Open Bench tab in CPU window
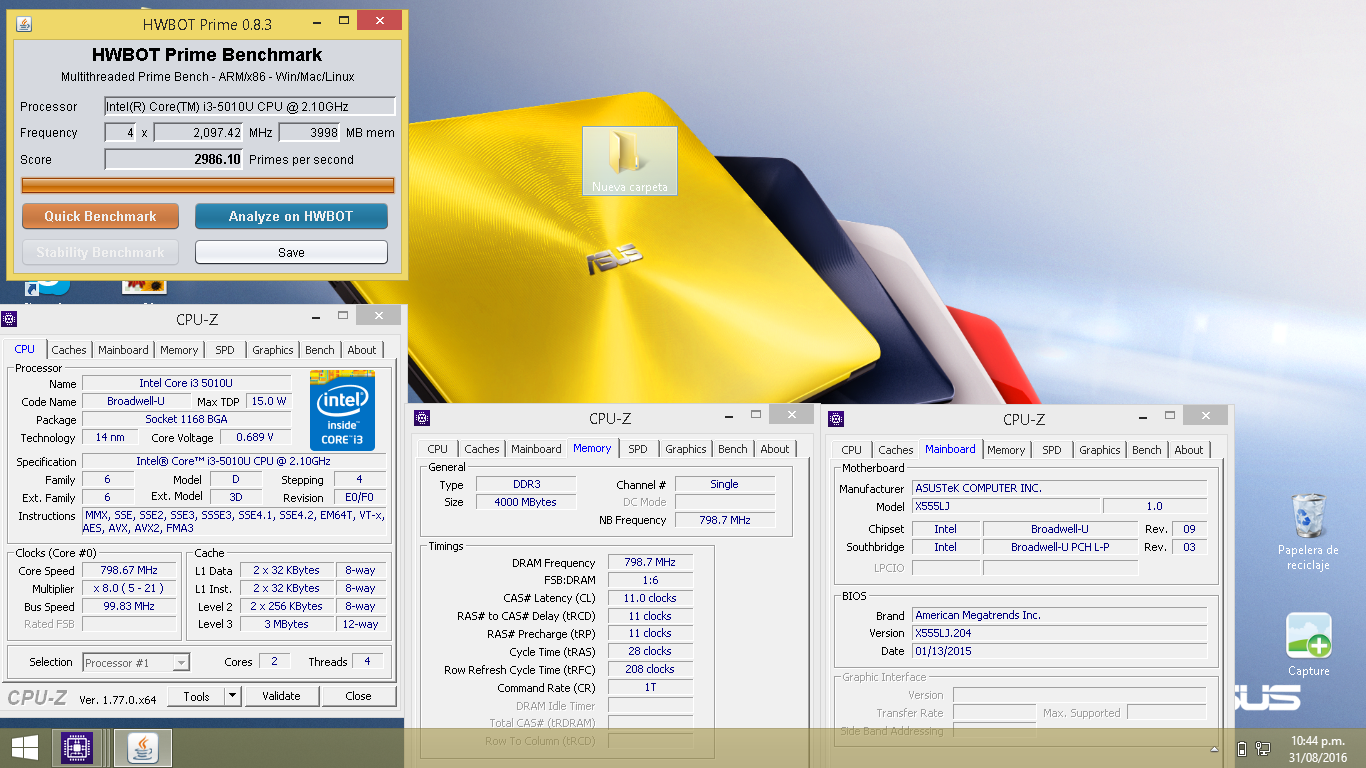Viewport: 1366px width, 768px height. [320, 350]
